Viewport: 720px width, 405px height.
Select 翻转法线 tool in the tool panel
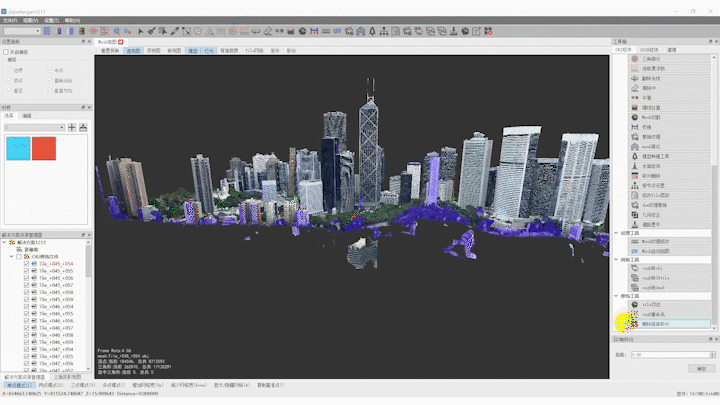669,78
